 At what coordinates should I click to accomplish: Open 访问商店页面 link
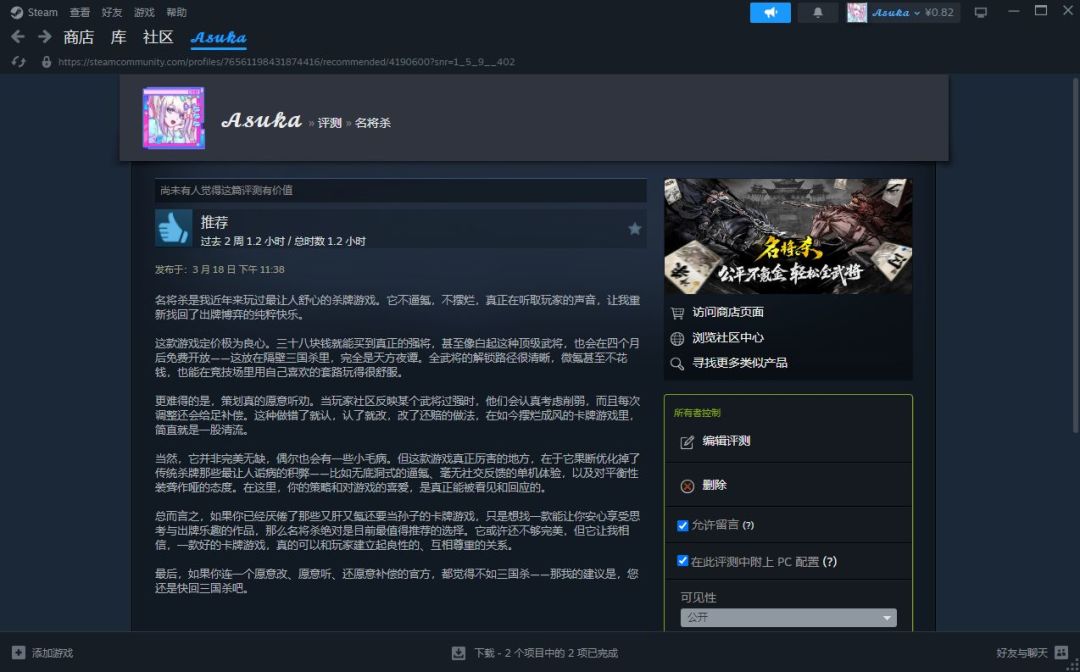point(728,312)
